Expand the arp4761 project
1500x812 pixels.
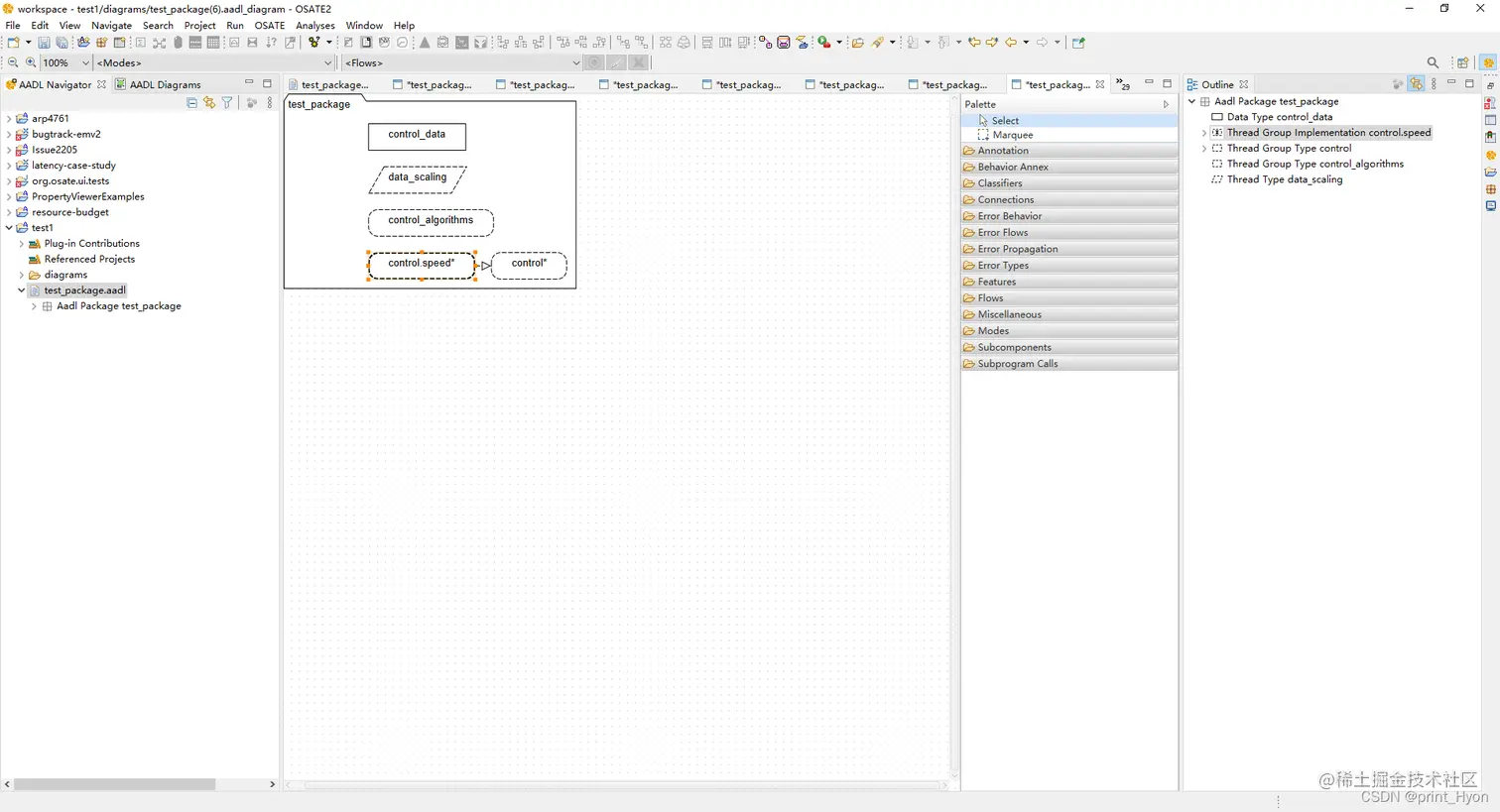9,118
